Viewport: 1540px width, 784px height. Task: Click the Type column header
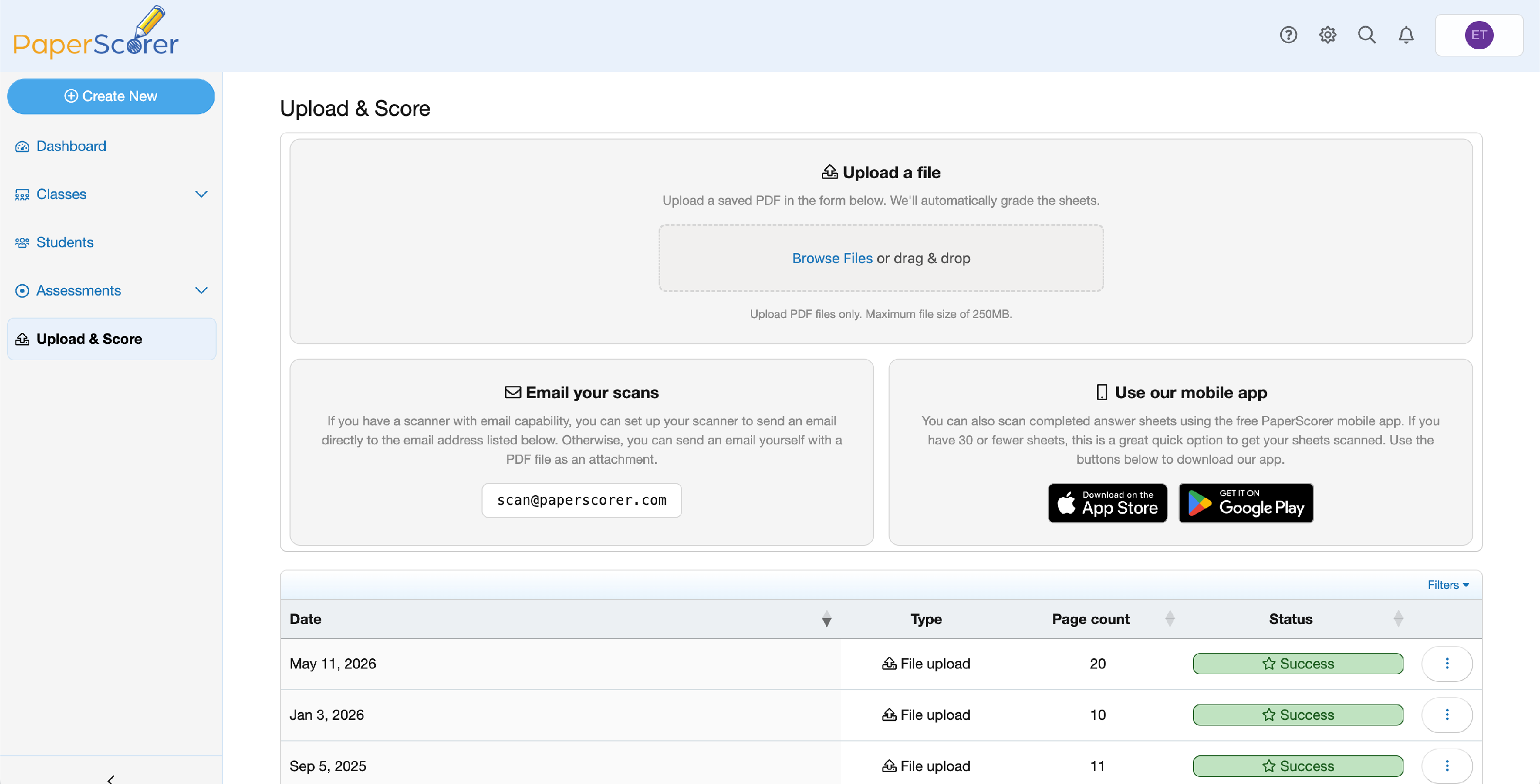click(x=926, y=619)
